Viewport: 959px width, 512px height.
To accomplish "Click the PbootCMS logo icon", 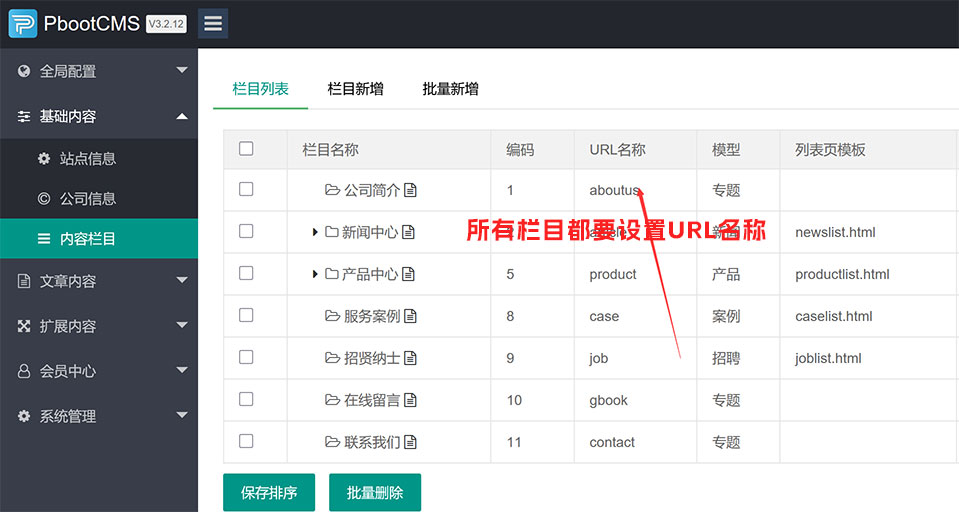I will point(22,23).
